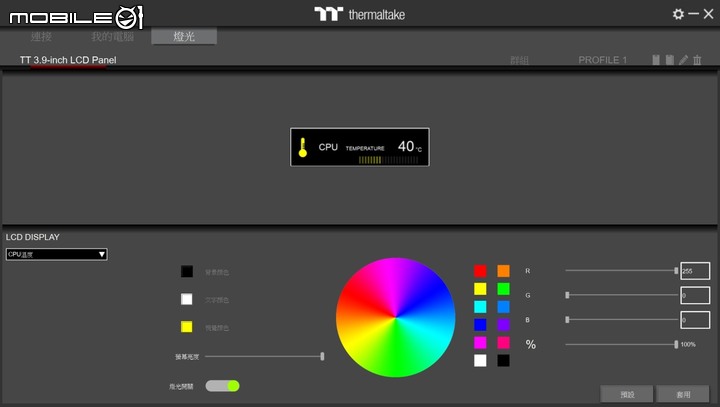
Task: Select the TT 3.9-inch LCD Panel tab
Action: coord(68,60)
